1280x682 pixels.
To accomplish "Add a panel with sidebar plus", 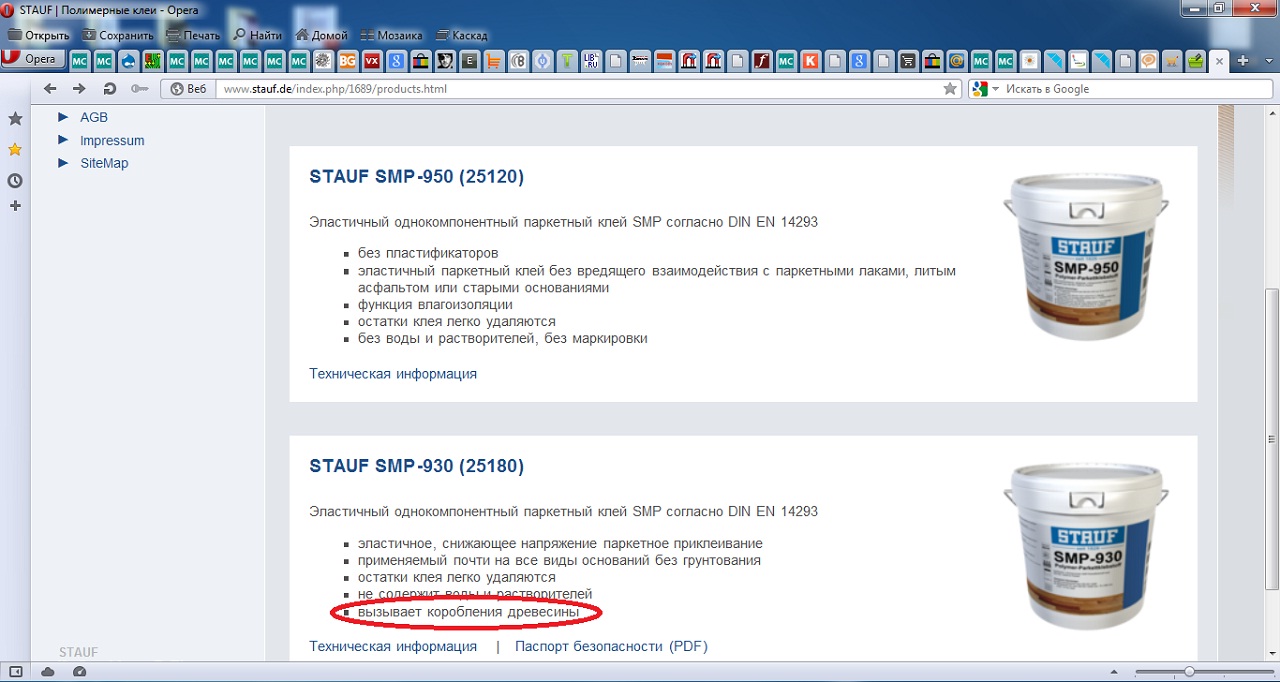I will coord(15,206).
